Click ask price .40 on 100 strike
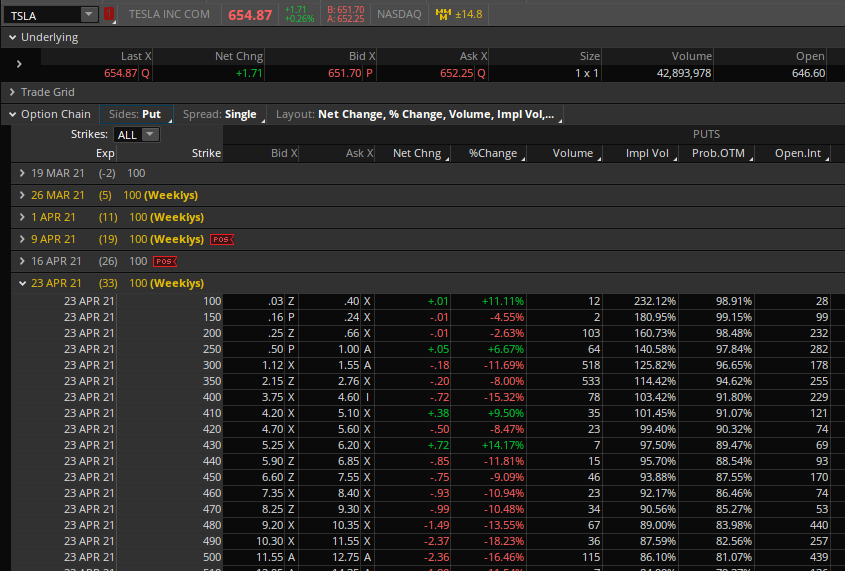Image resolution: width=845 pixels, height=571 pixels. tap(351, 301)
